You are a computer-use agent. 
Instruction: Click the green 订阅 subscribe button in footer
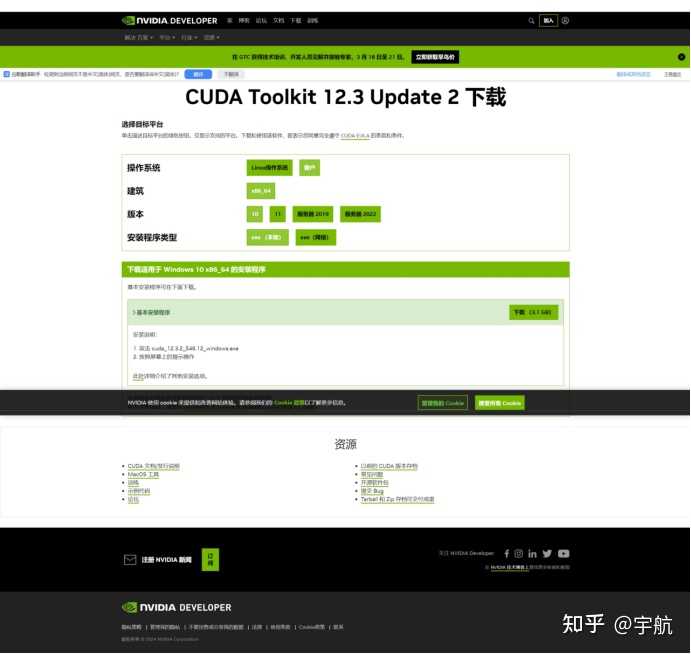point(210,560)
